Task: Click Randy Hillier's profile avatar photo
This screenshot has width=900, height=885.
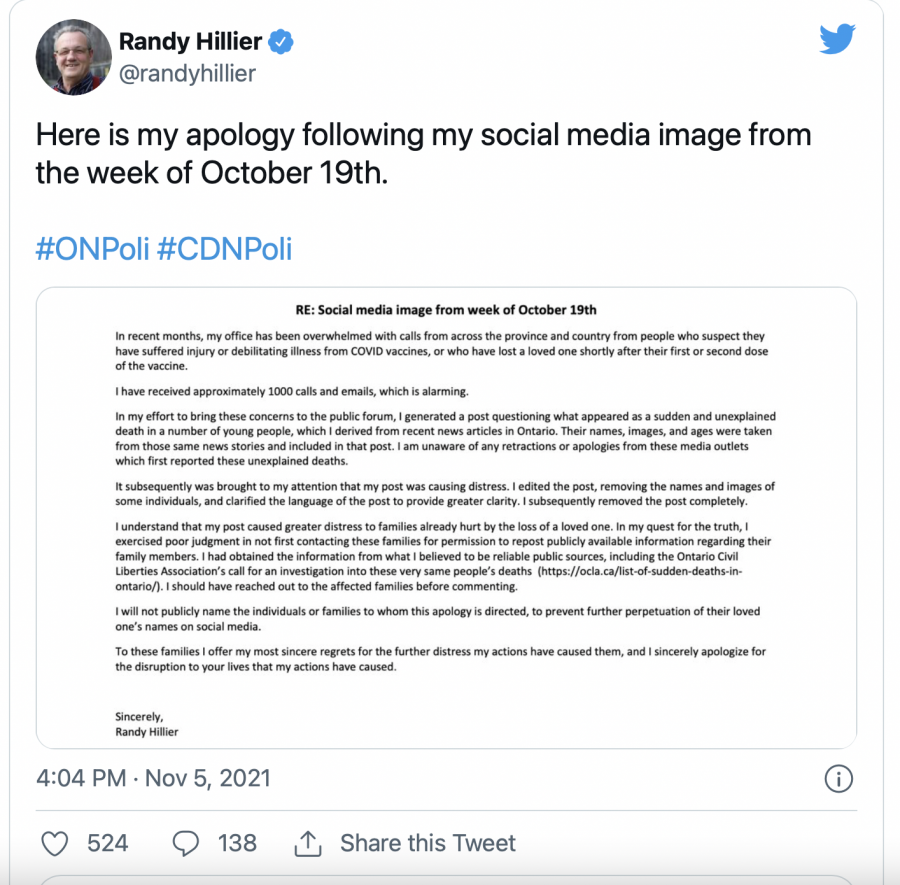Action: pyautogui.click(x=73, y=57)
